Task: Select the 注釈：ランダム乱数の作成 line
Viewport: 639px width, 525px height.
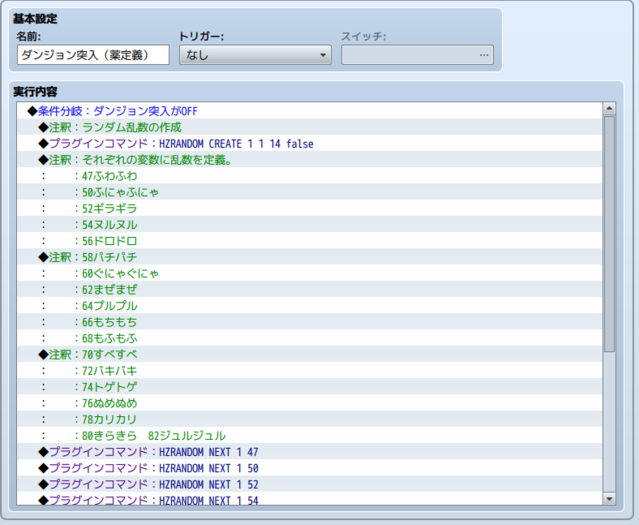Action: [309, 127]
